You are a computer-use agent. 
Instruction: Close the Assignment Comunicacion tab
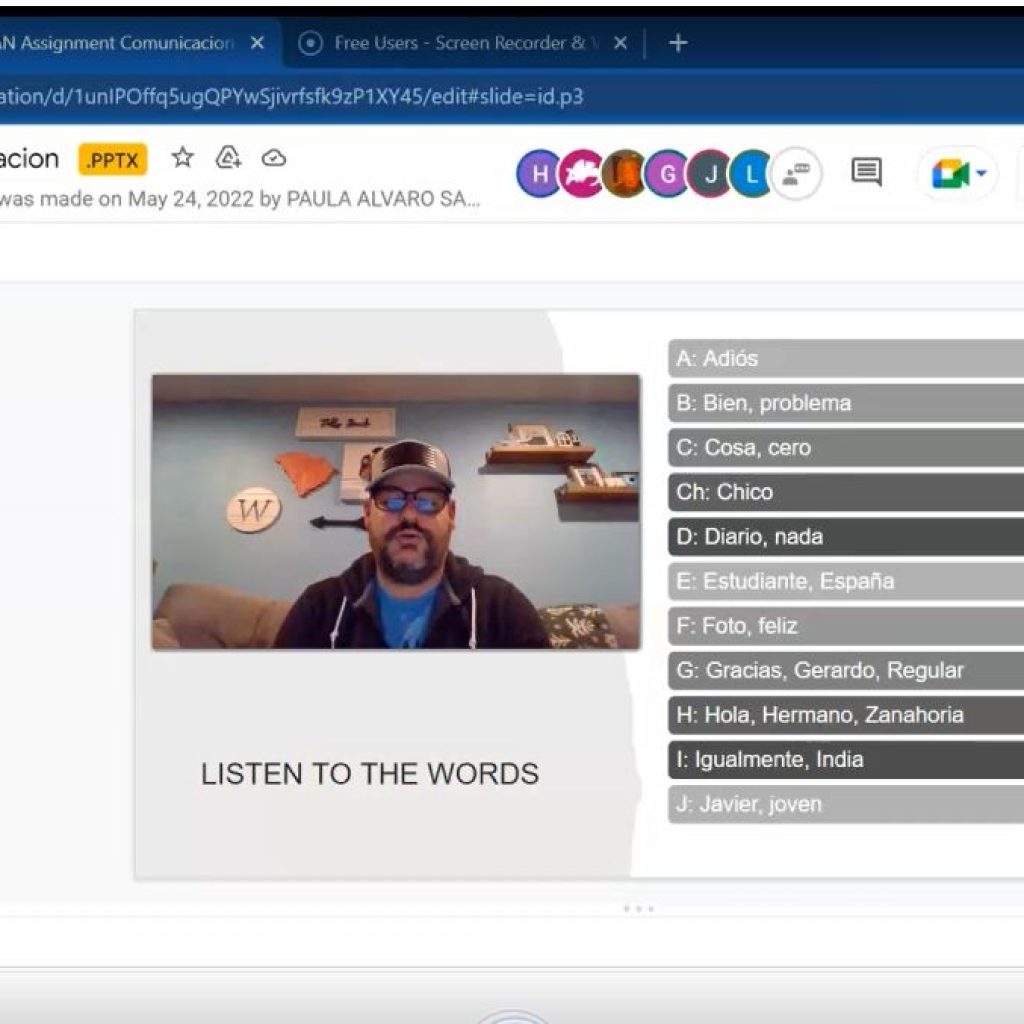click(257, 43)
